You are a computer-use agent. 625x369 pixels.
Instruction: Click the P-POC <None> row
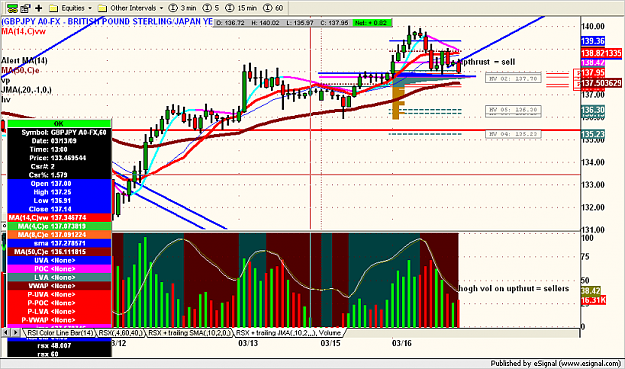[59, 303]
